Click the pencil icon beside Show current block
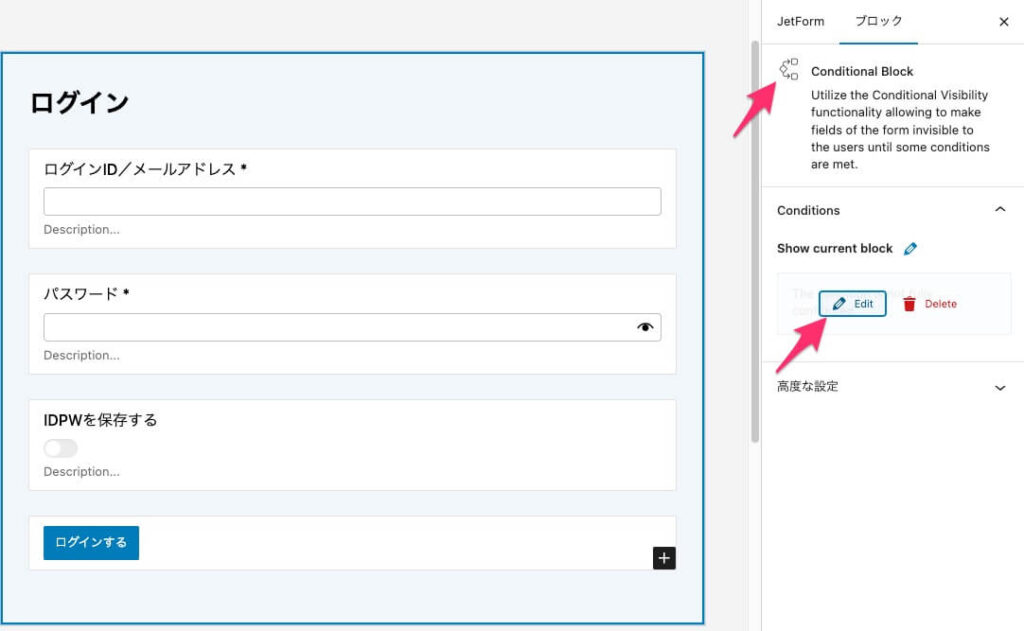The image size is (1024, 631). pyautogui.click(x=910, y=249)
